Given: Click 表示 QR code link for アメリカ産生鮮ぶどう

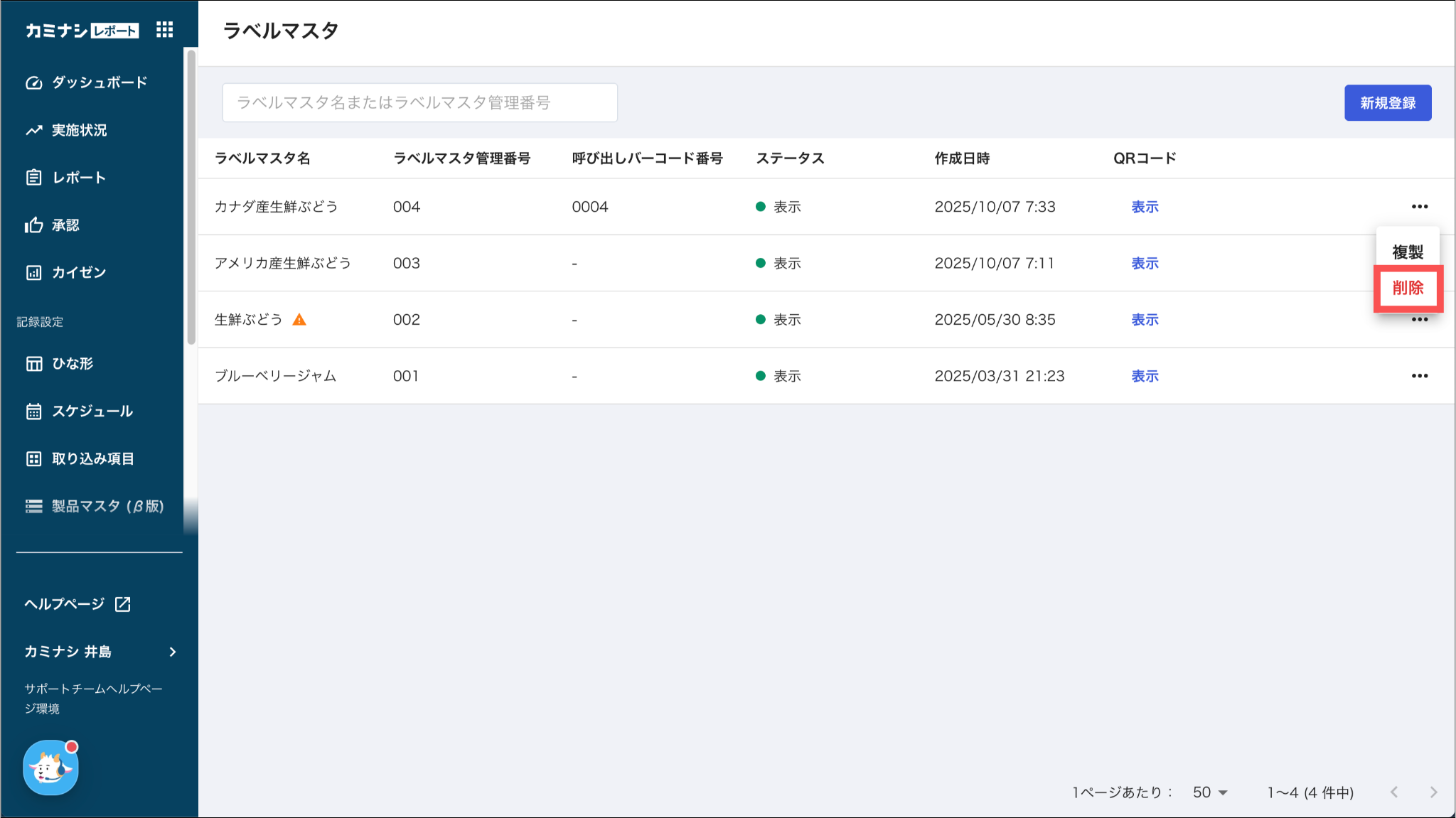Looking at the screenshot, I should click(x=1145, y=264).
